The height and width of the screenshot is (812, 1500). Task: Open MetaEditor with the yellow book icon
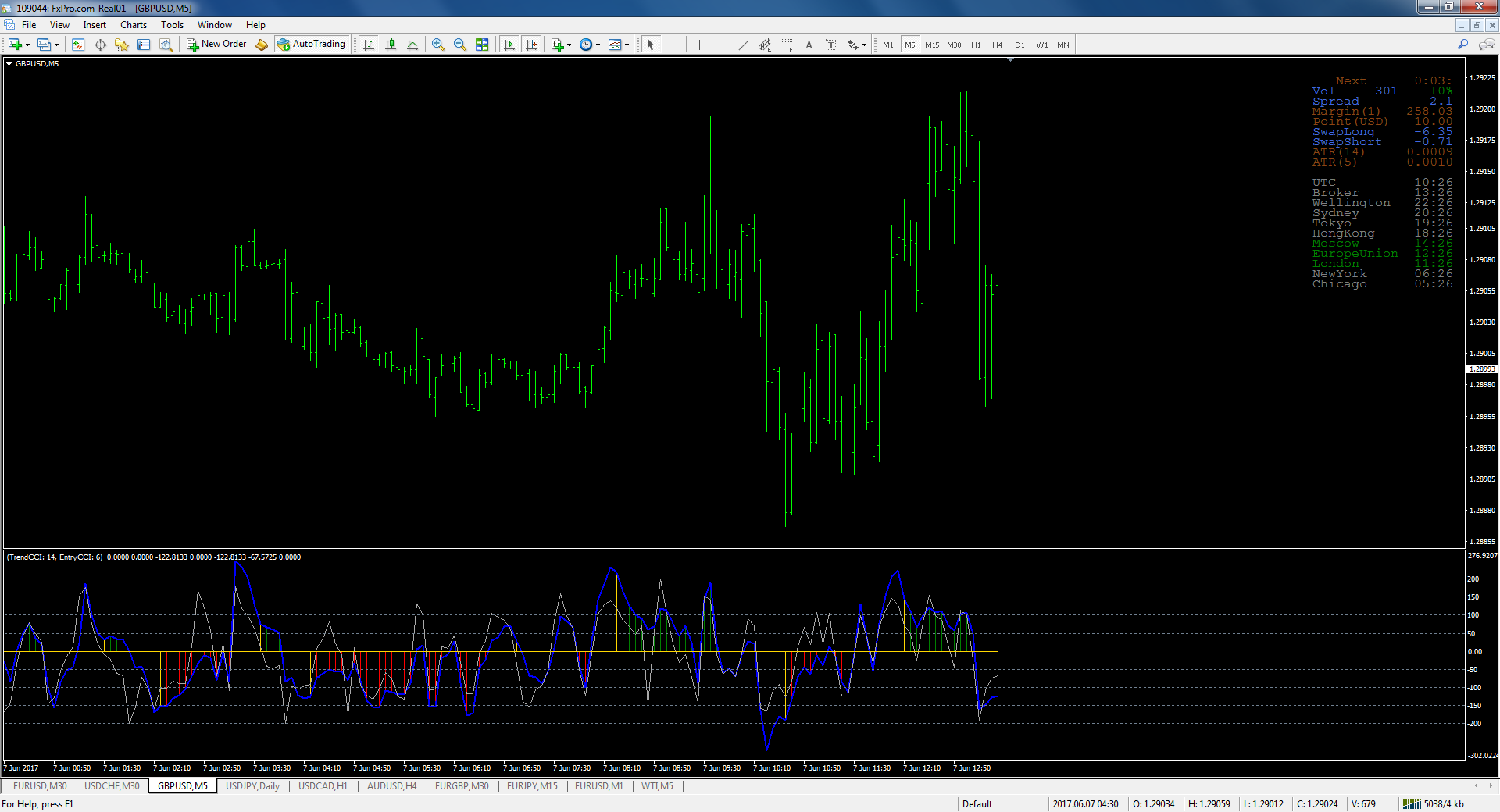pyautogui.click(x=262, y=45)
